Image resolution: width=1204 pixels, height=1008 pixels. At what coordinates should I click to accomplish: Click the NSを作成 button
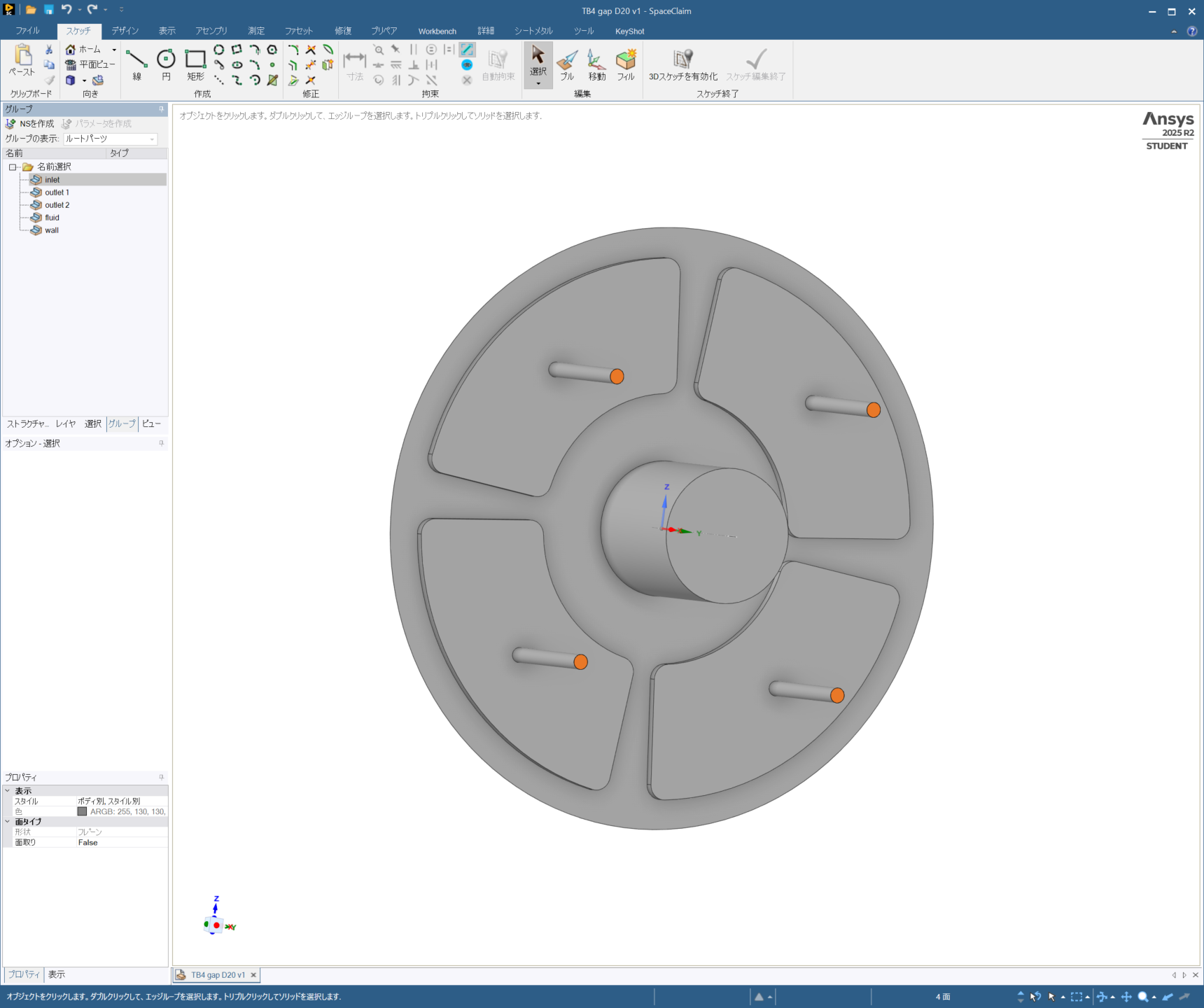[x=30, y=124]
